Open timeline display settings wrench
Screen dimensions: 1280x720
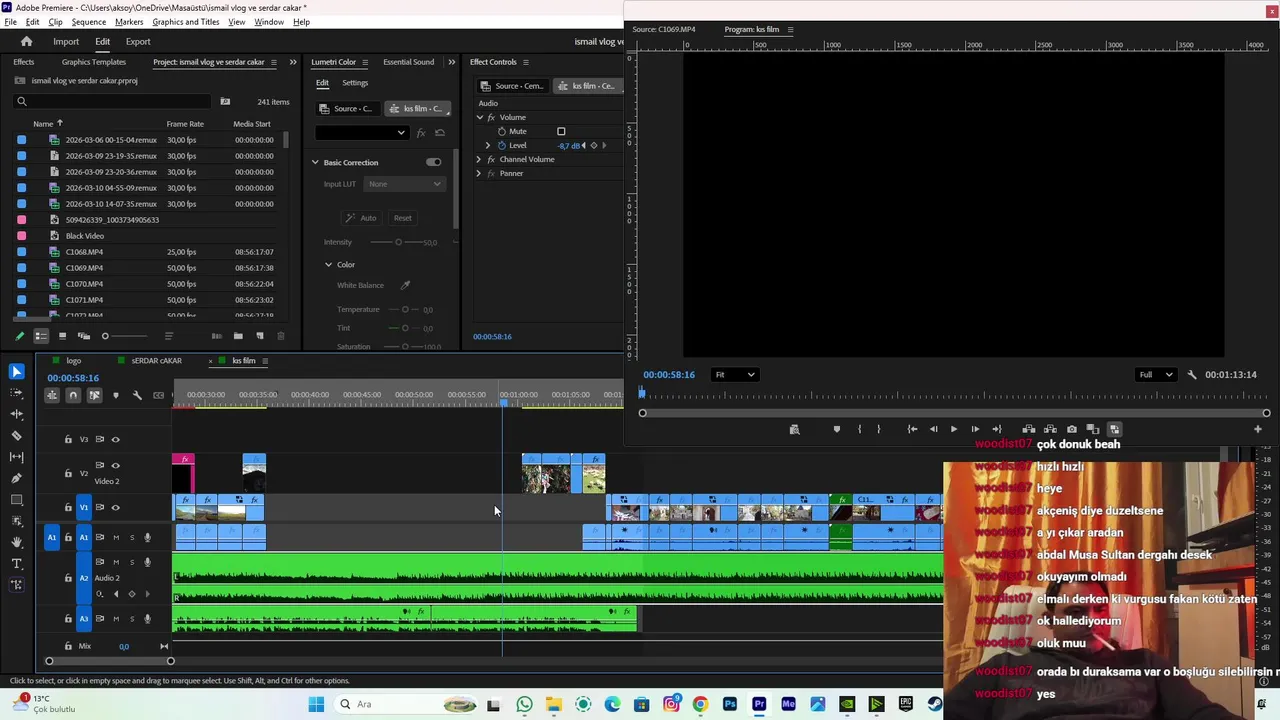(137, 395)
